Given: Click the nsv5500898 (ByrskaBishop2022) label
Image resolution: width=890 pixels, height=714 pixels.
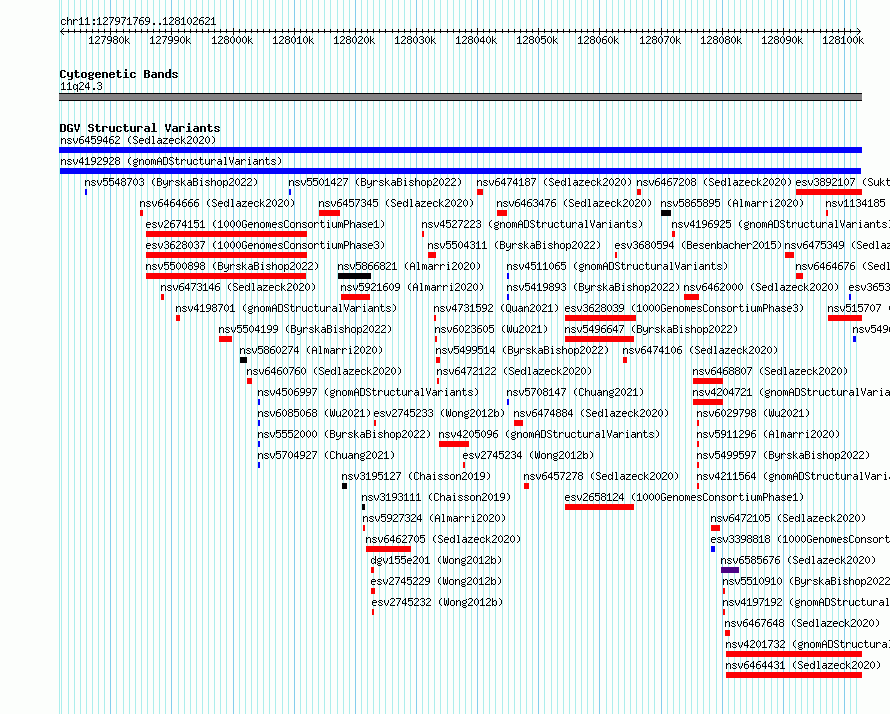Looking at the screenshot, I should (232, 266).
